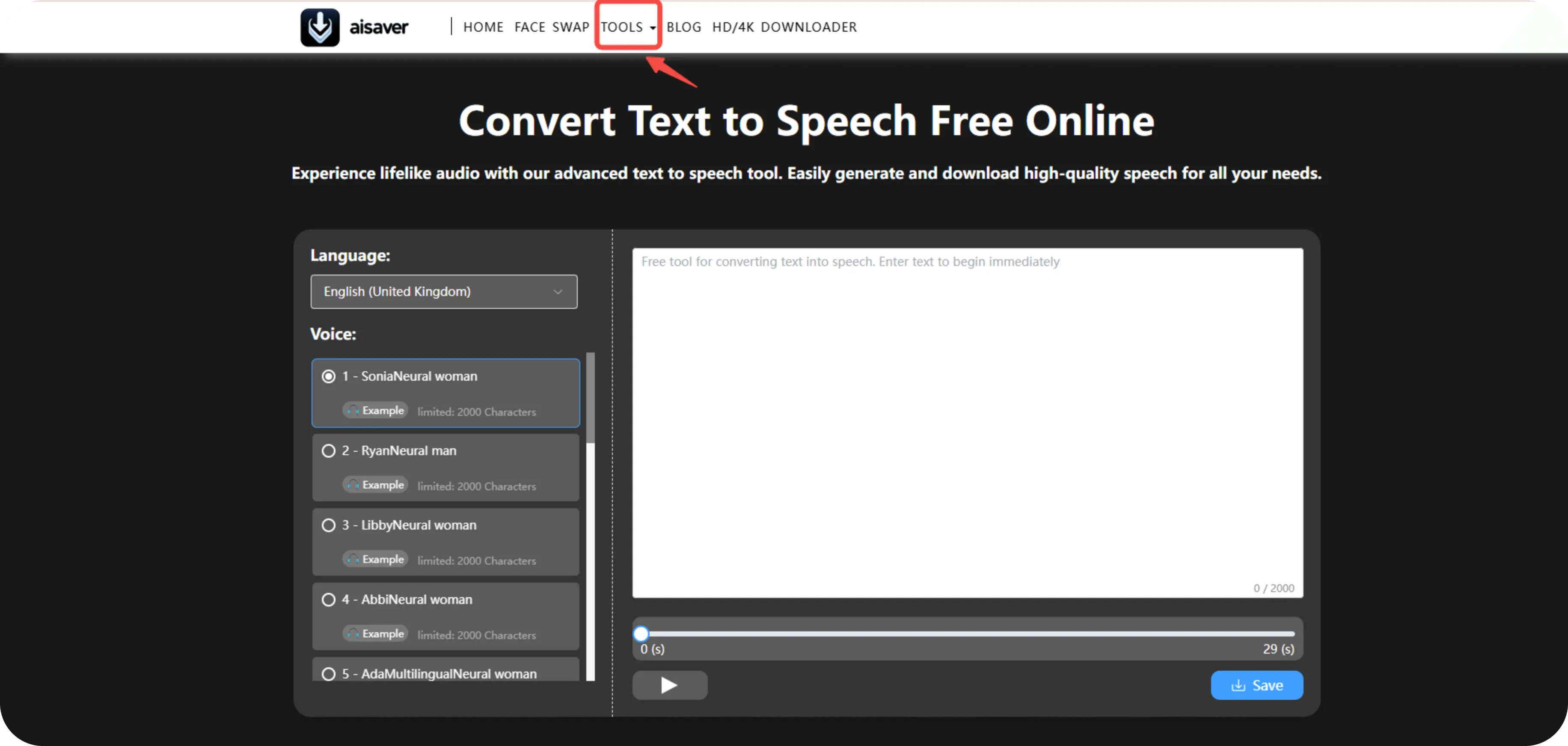Select AdaMultilingualNeural woman voice
The image size is (1568, 746).
coord(445,669)
